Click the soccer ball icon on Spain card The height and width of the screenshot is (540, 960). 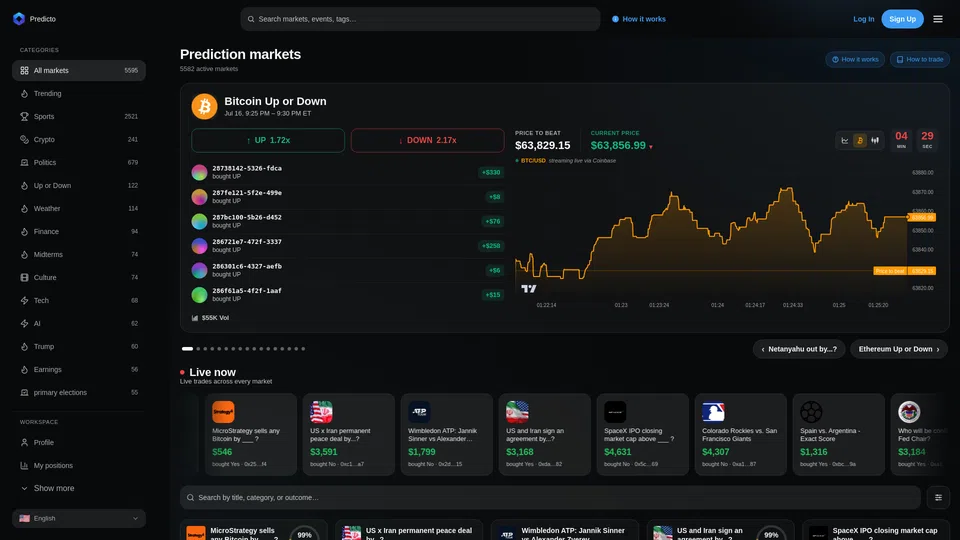(x=811, y=412)
